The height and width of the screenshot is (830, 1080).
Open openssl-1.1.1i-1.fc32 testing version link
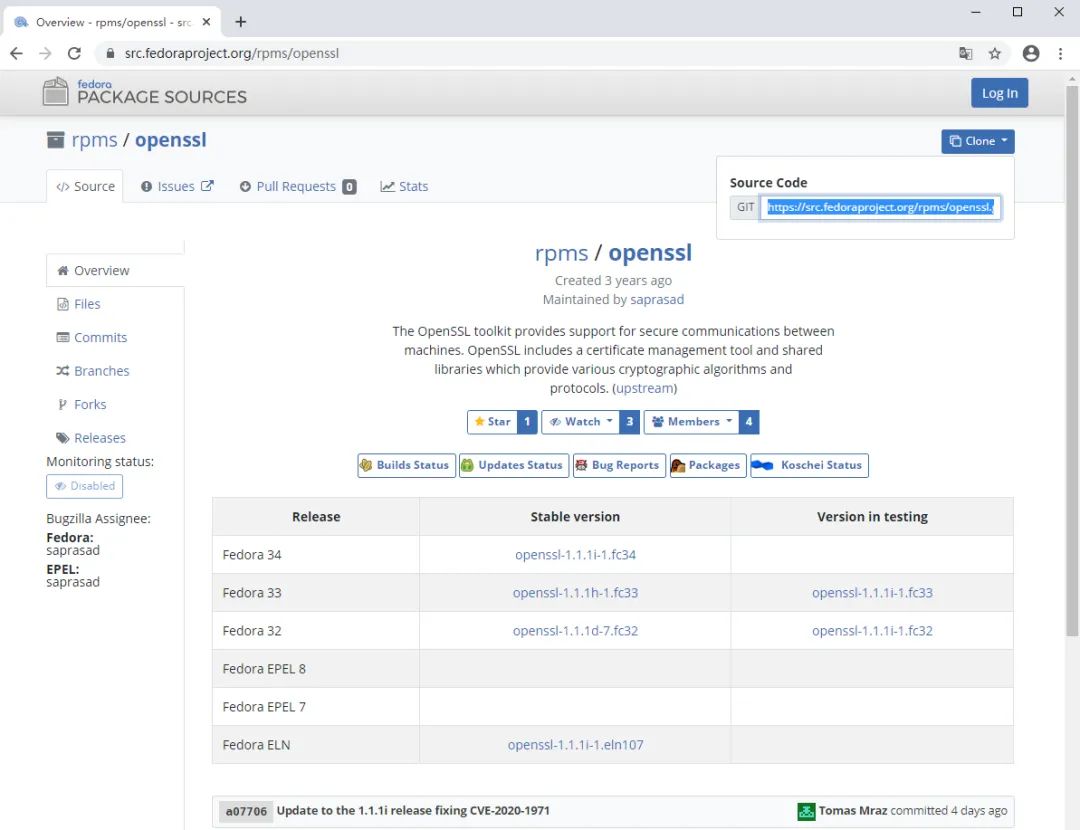pyautogui.click(x=872, y=630)
